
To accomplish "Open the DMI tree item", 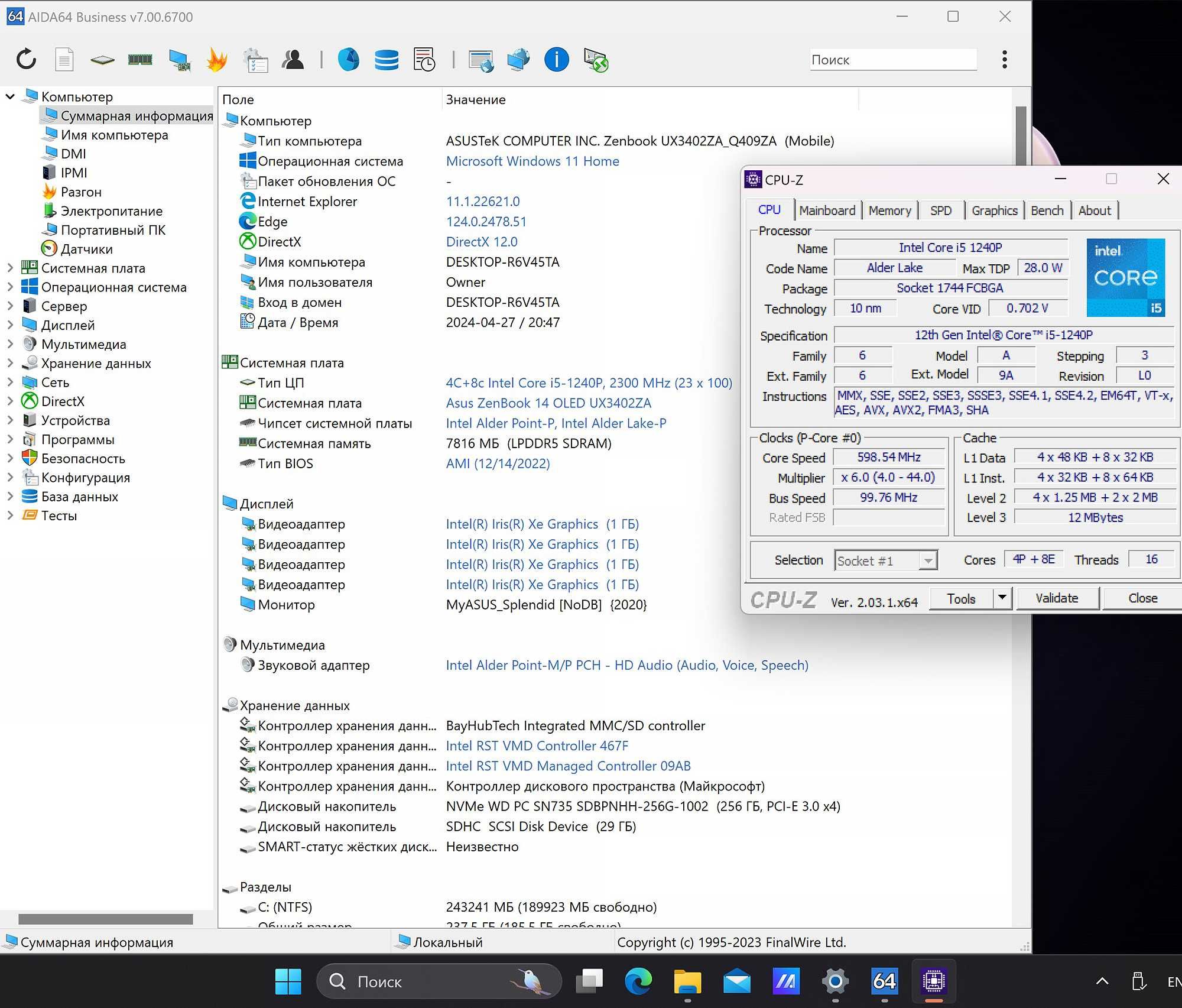I will [x=73, y=154].
